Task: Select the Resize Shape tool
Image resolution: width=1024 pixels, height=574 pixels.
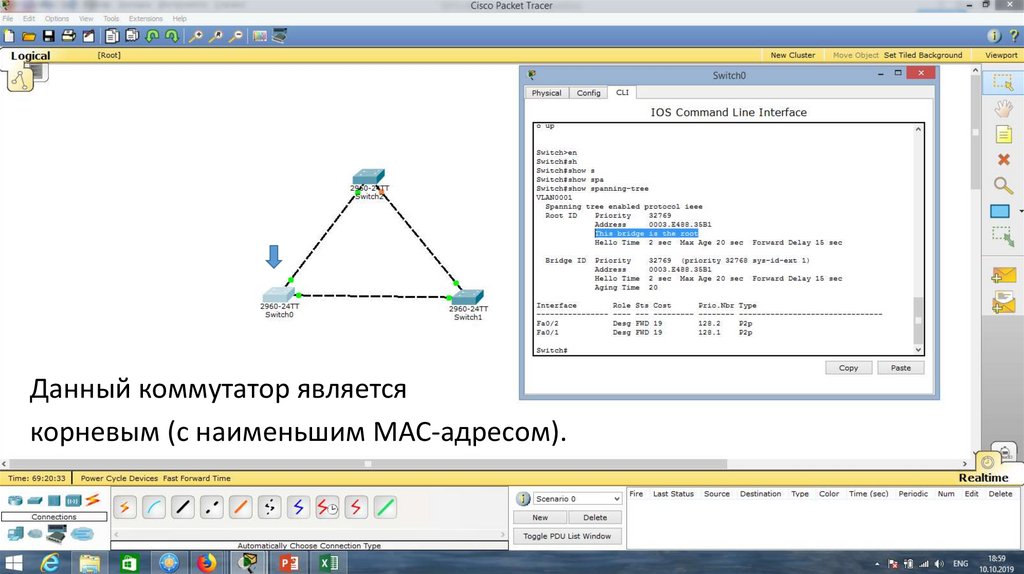Action: click(x=1003, y=236)
